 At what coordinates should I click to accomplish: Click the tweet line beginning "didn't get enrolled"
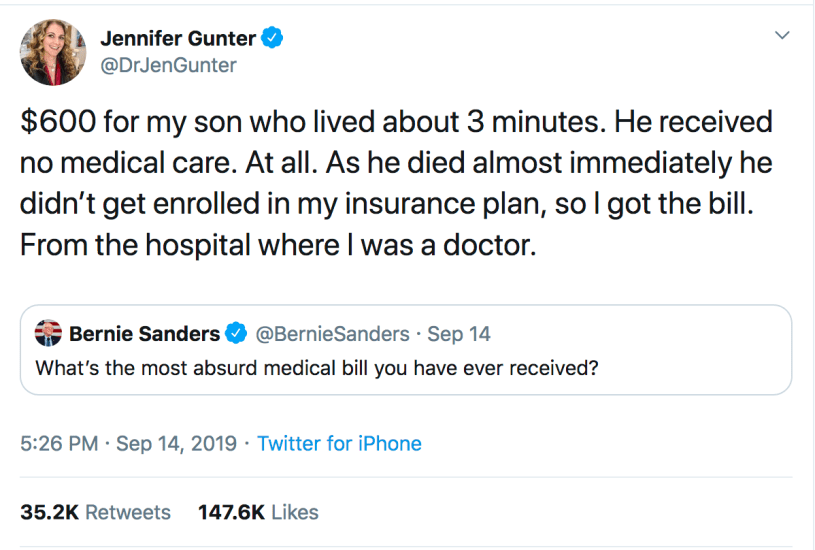click(x=396, y=205)
